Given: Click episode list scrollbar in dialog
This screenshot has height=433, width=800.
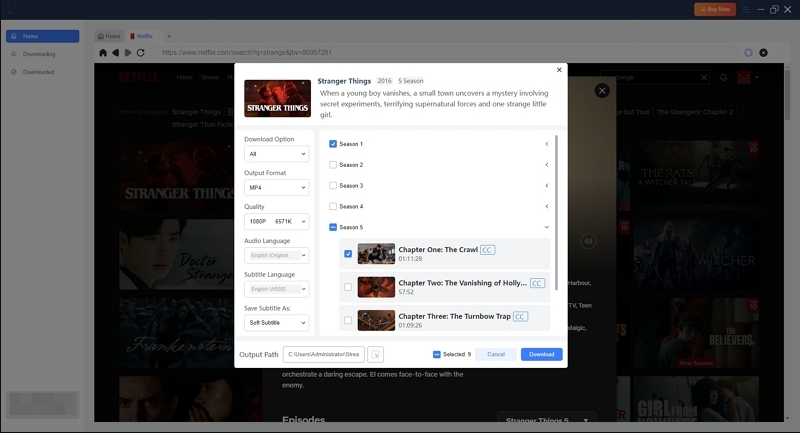Looking at the screenshot, I should (556, 213).
